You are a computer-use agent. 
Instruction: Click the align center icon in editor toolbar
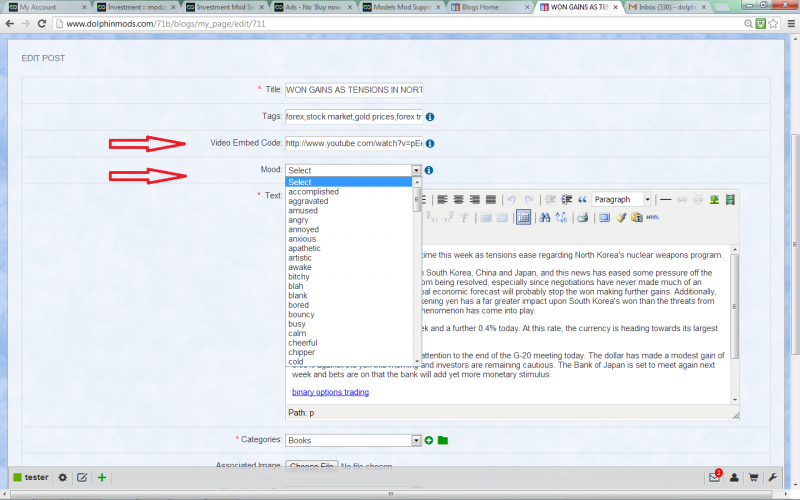(x=459, y=199)
